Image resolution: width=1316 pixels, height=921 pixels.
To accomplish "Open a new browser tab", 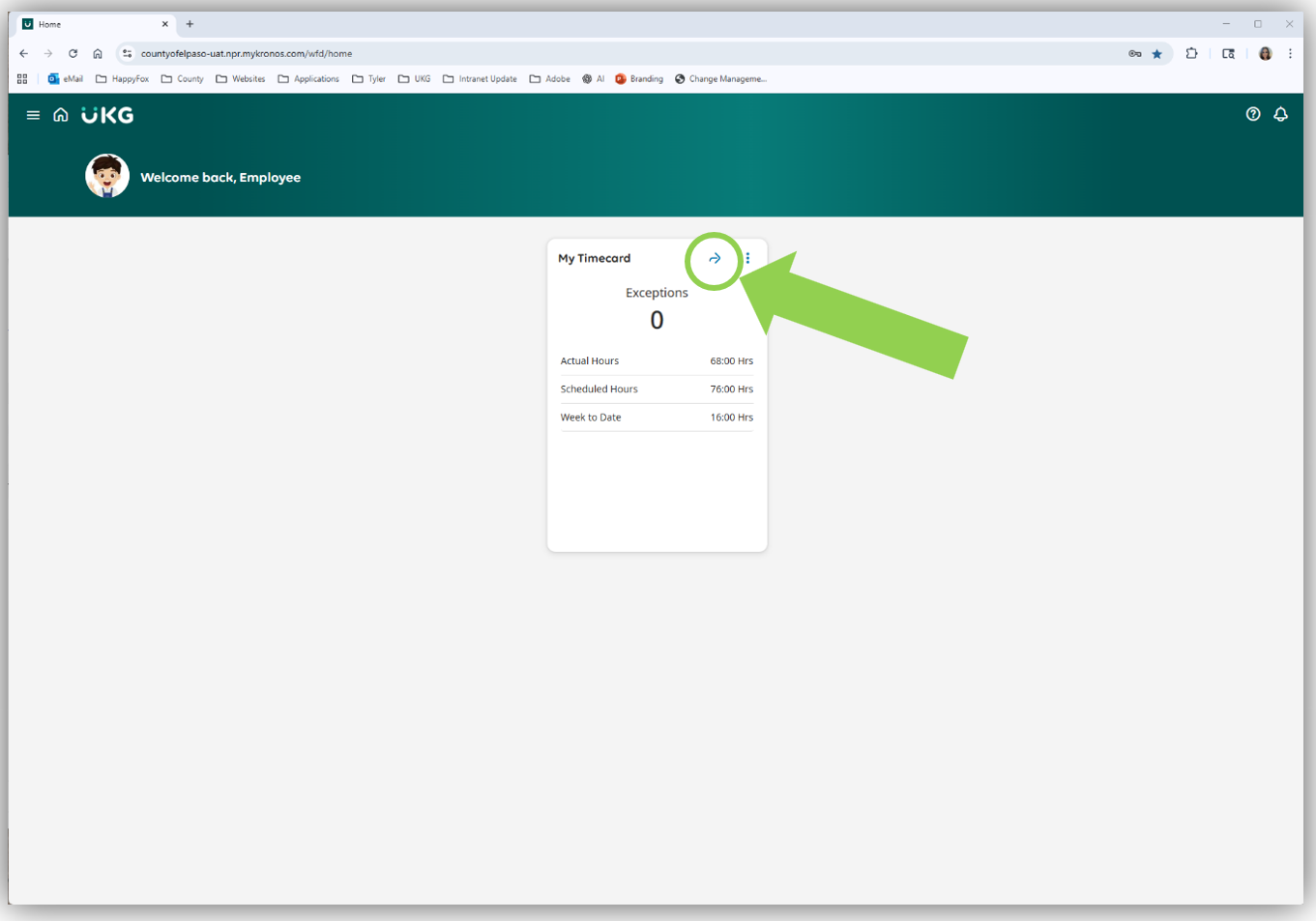I will (190, 24).
